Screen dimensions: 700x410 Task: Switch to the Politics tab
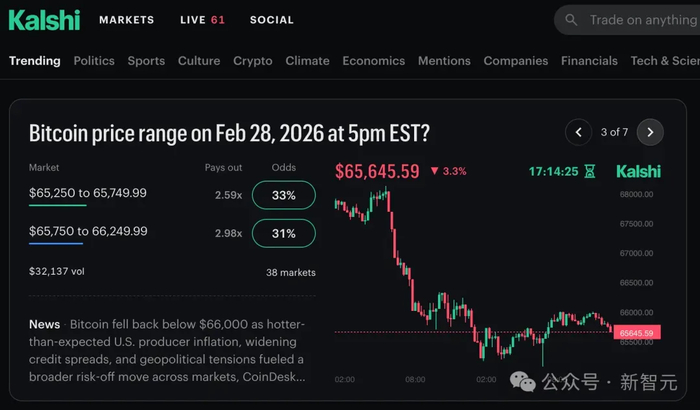(94, 61)
